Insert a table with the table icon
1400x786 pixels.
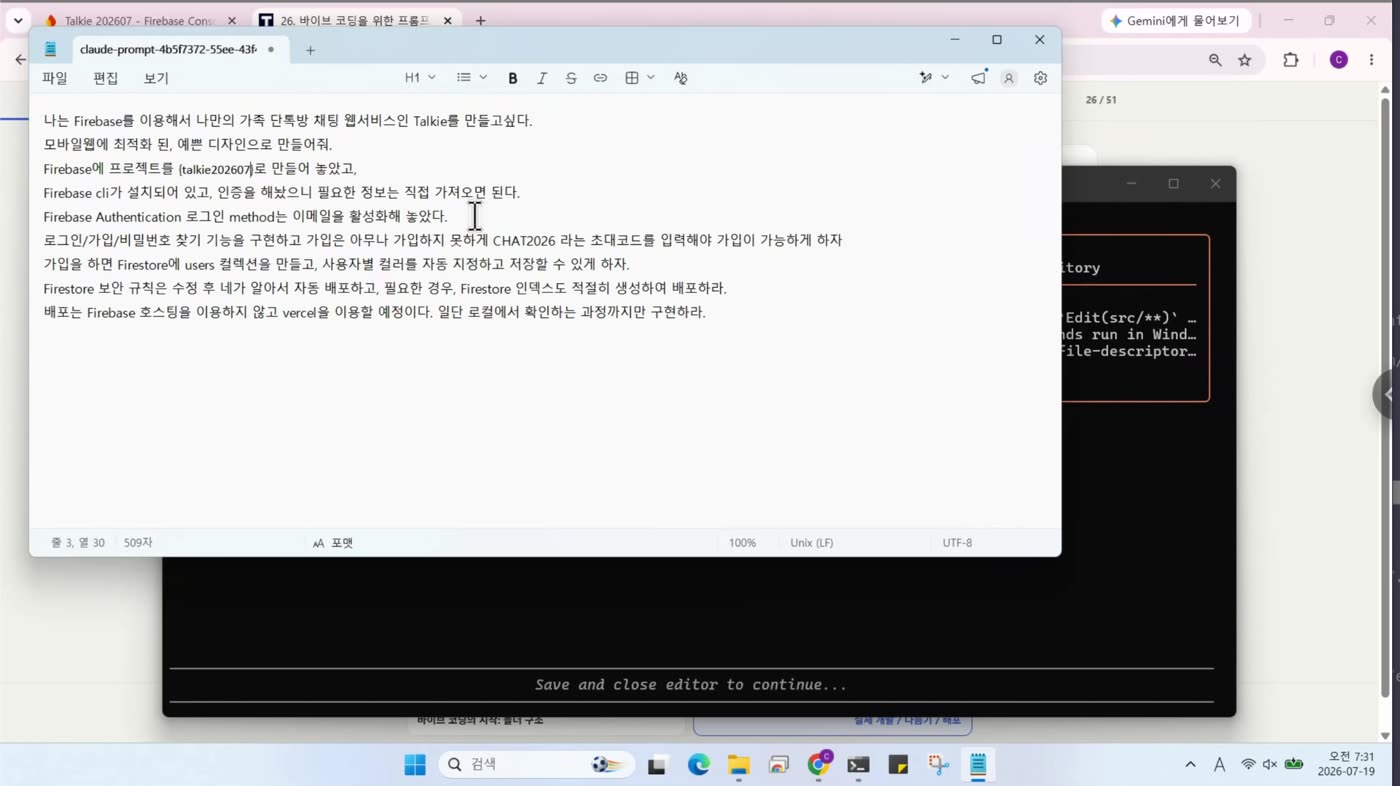[x=632, y=78]
